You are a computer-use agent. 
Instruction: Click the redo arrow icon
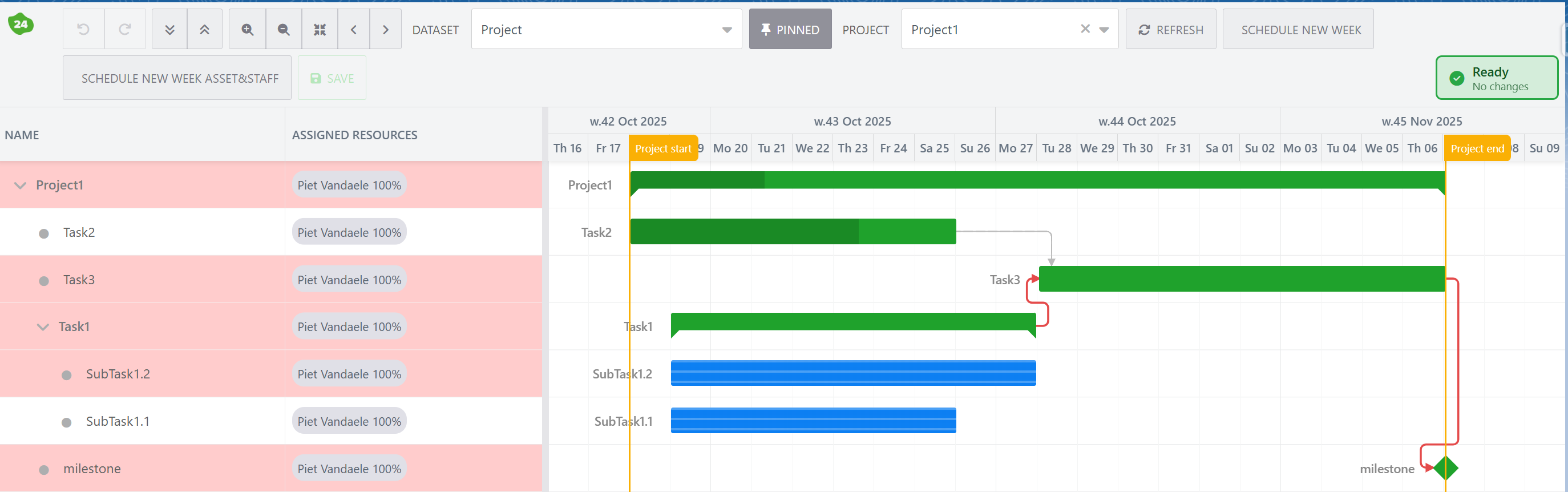tap(125, 29)
